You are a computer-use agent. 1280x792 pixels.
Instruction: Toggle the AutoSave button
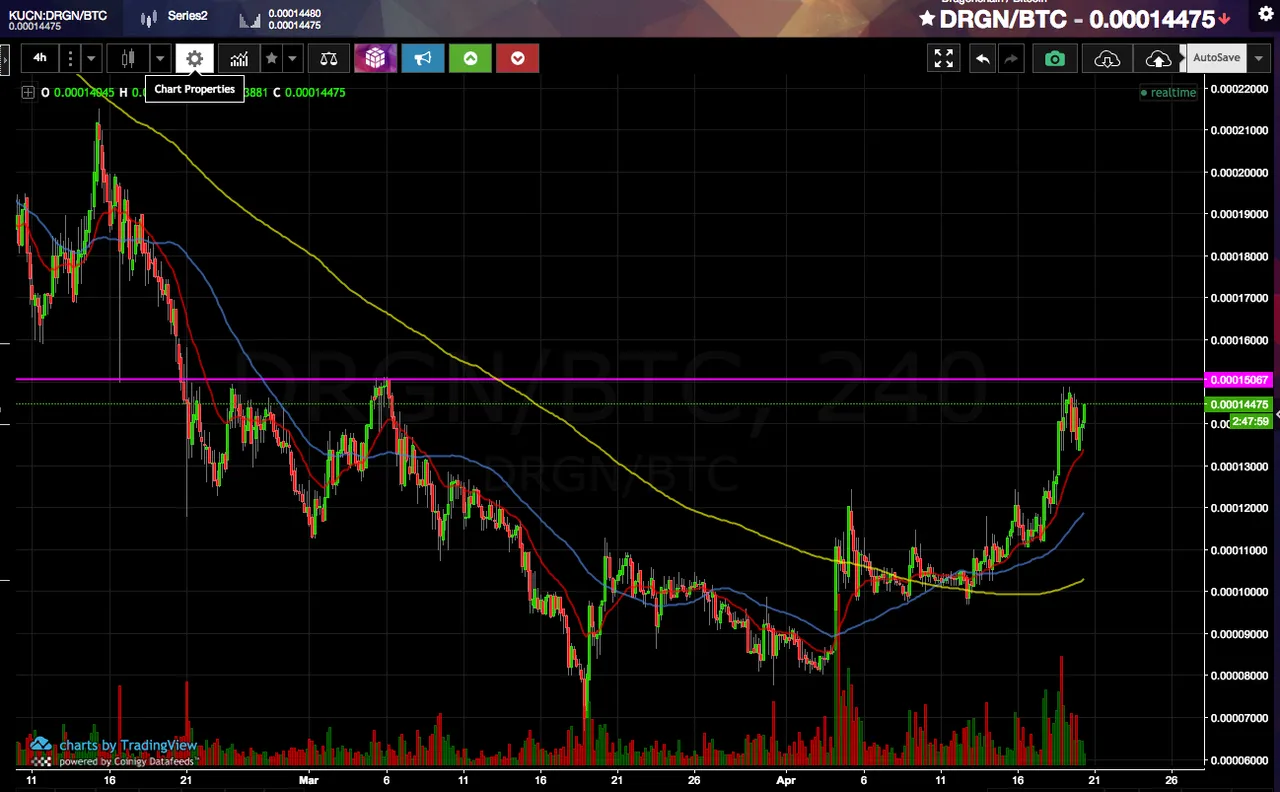click(x=1216, y=57)
